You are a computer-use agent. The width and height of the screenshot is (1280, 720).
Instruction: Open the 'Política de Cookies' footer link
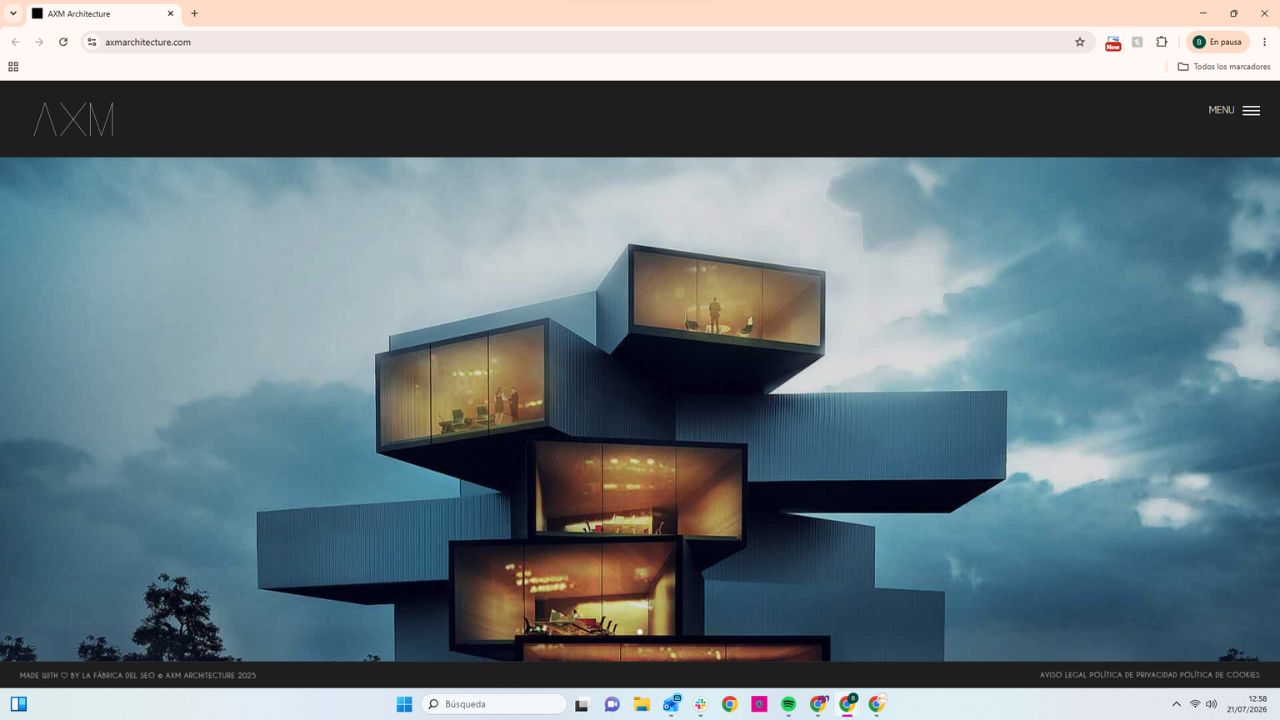point(1220,676)
